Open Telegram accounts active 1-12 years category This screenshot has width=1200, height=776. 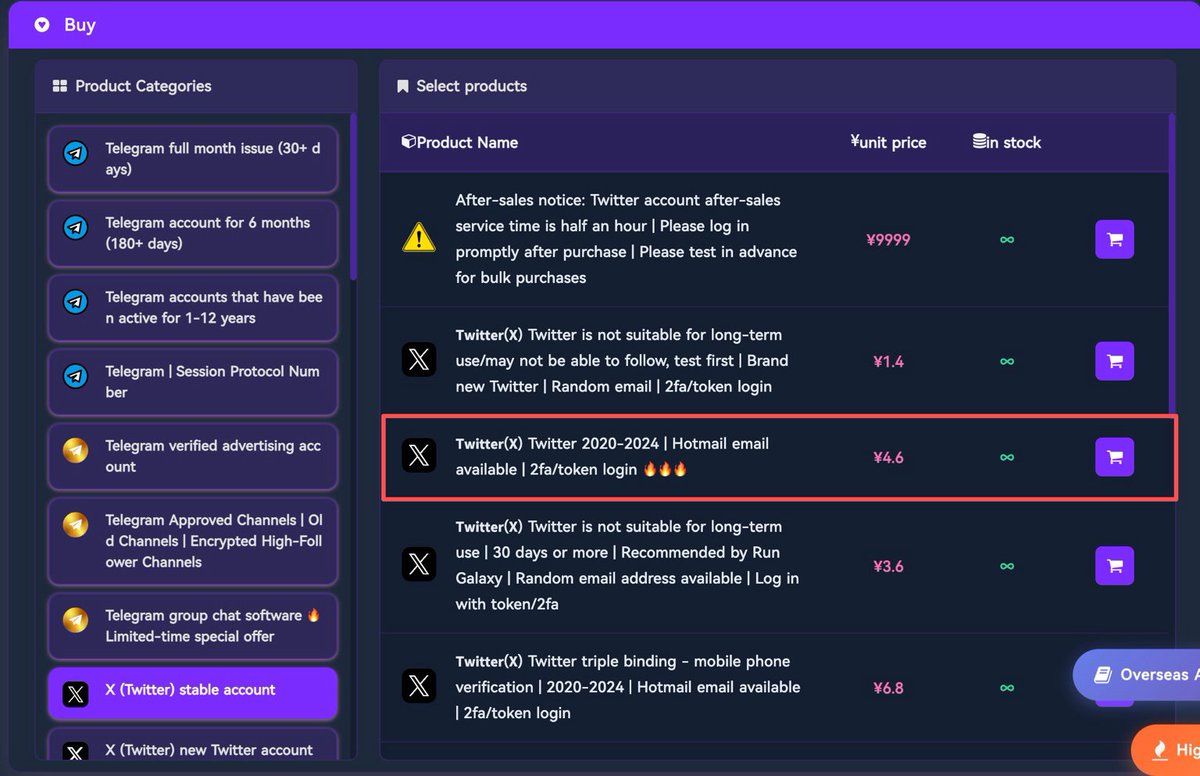point(192,308)
